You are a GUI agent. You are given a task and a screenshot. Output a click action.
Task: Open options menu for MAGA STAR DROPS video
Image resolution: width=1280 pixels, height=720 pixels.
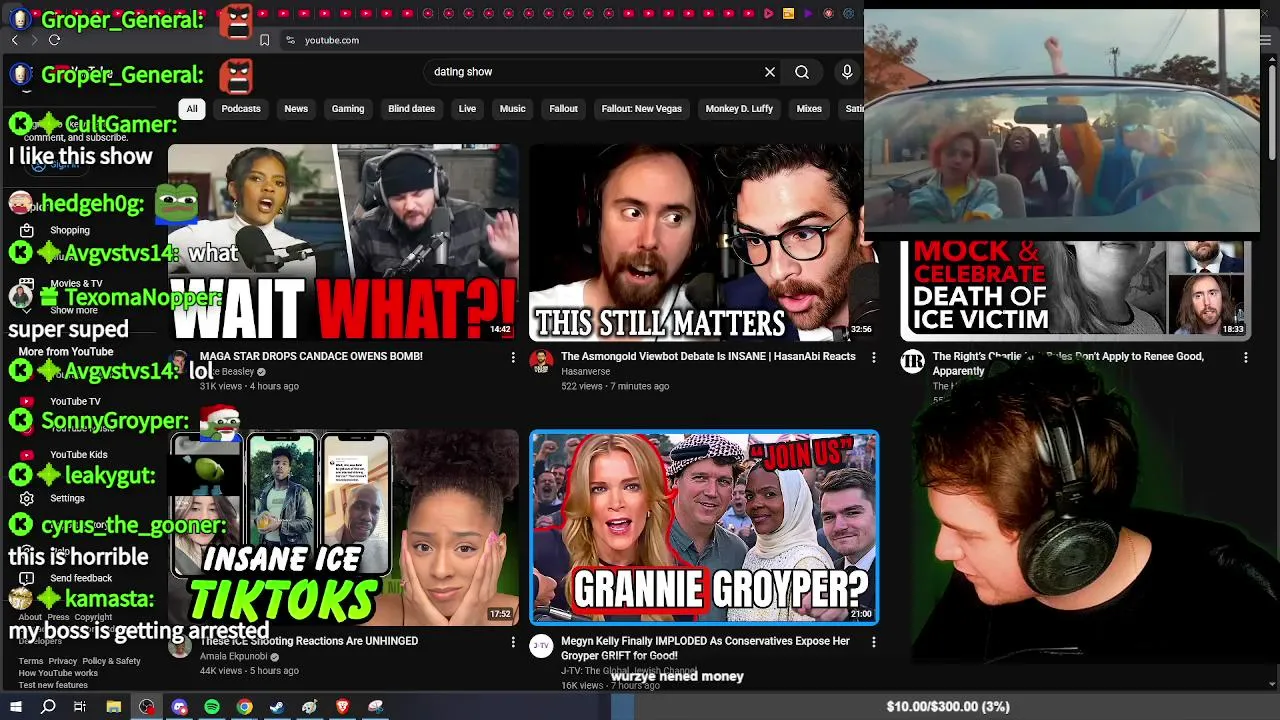coord(513,357)
